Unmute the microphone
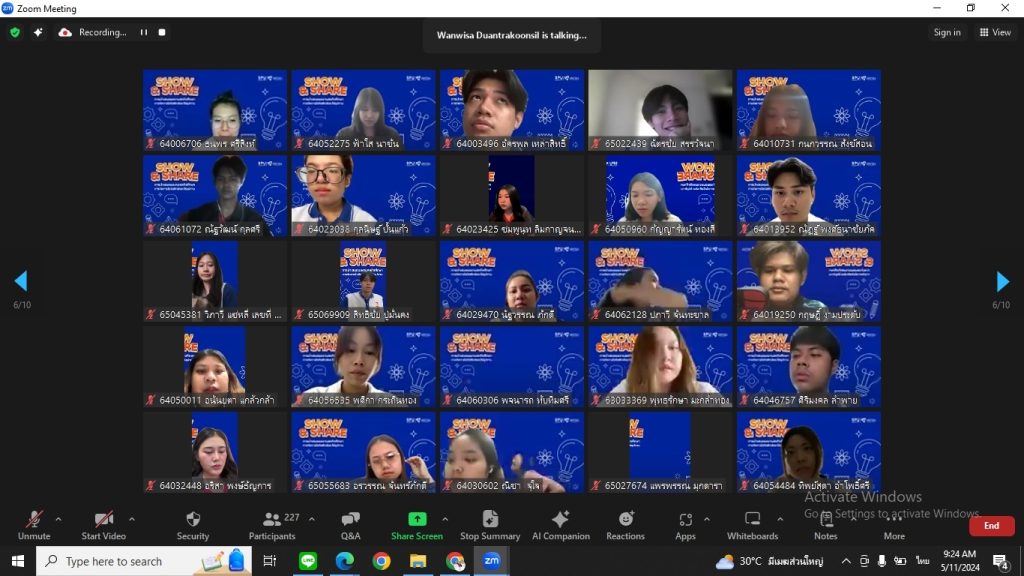 click(x=34, y=526)
